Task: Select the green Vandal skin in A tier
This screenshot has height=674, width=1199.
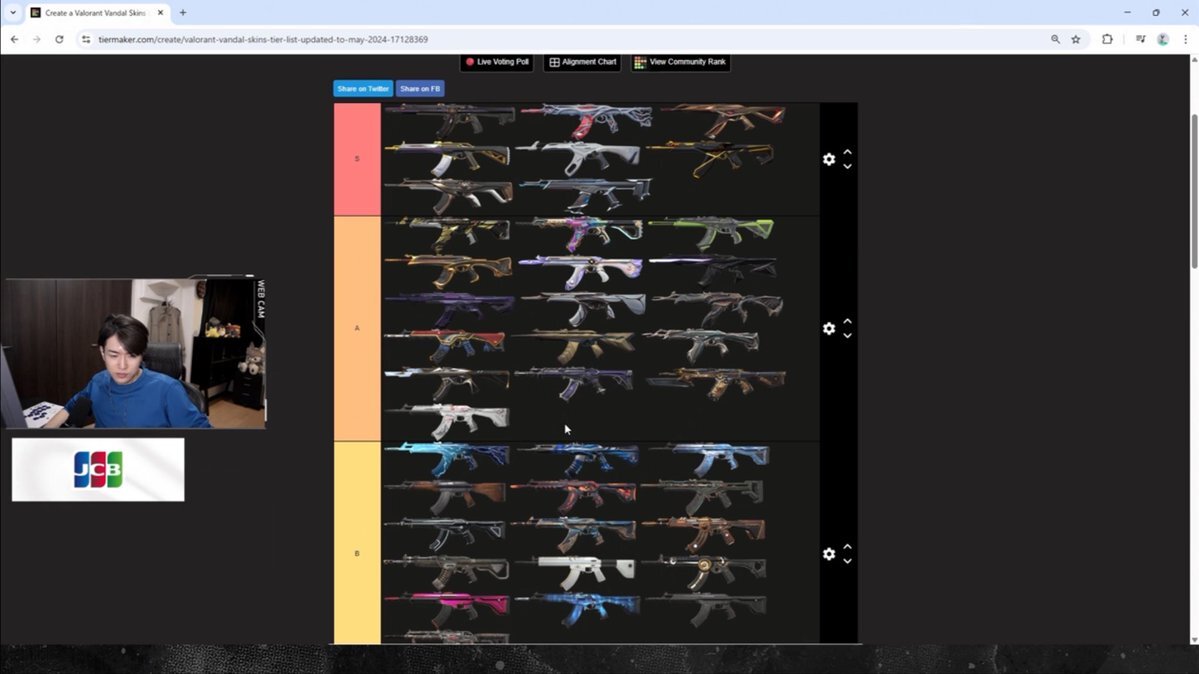Action: 711,232
